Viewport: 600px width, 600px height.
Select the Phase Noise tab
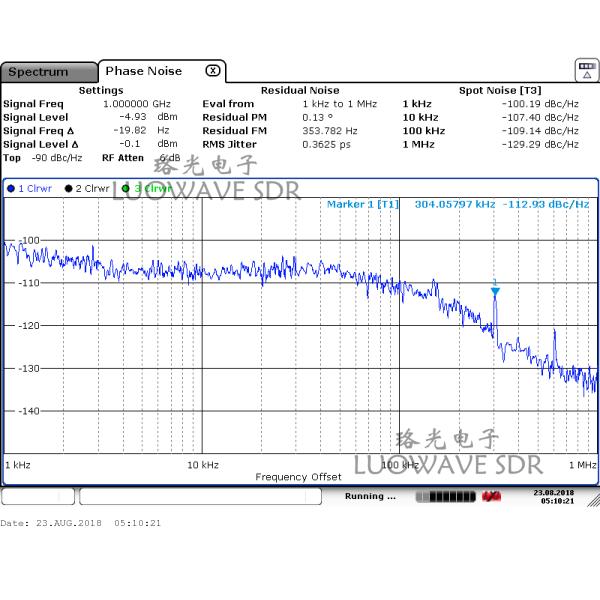pyautogui.click(x=143, y=71)
